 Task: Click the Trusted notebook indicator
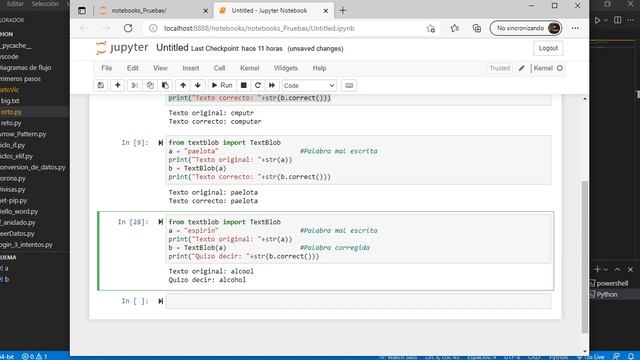500,68
